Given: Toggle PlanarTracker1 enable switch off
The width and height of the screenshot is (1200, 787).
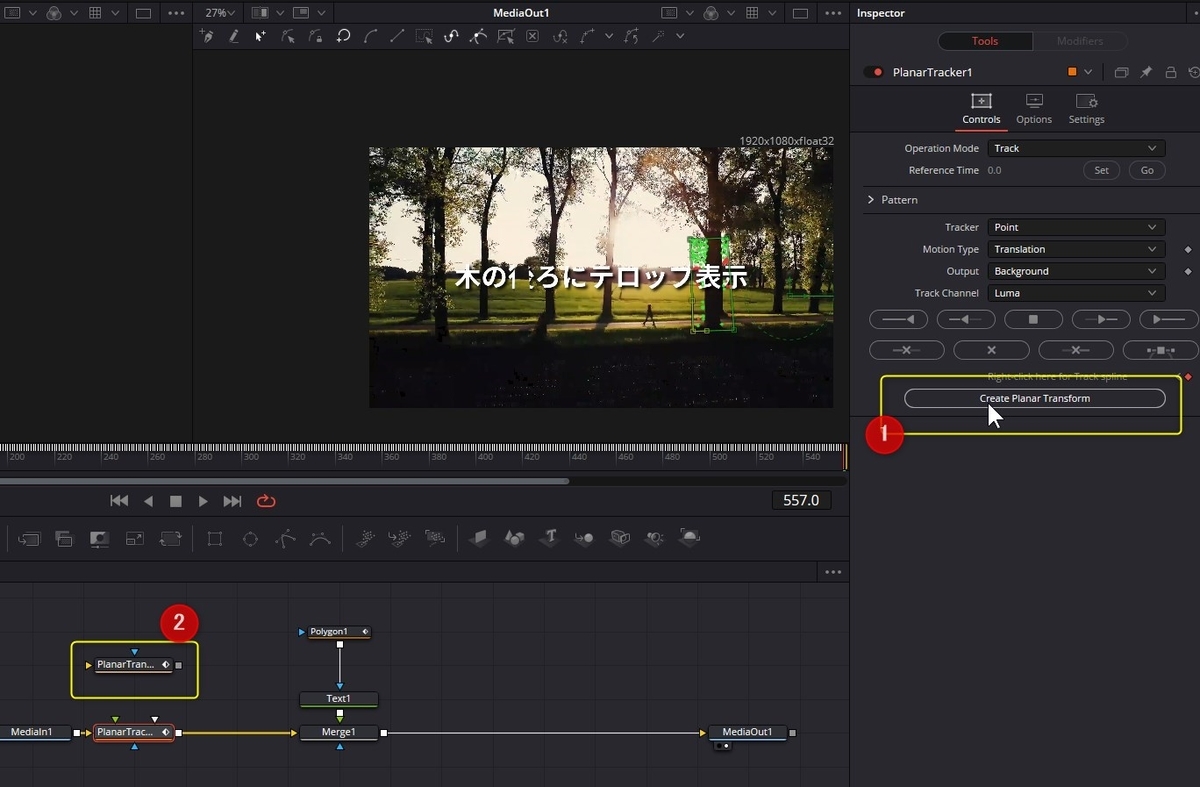Looking at the screenshot, I should tap(874, 72).
